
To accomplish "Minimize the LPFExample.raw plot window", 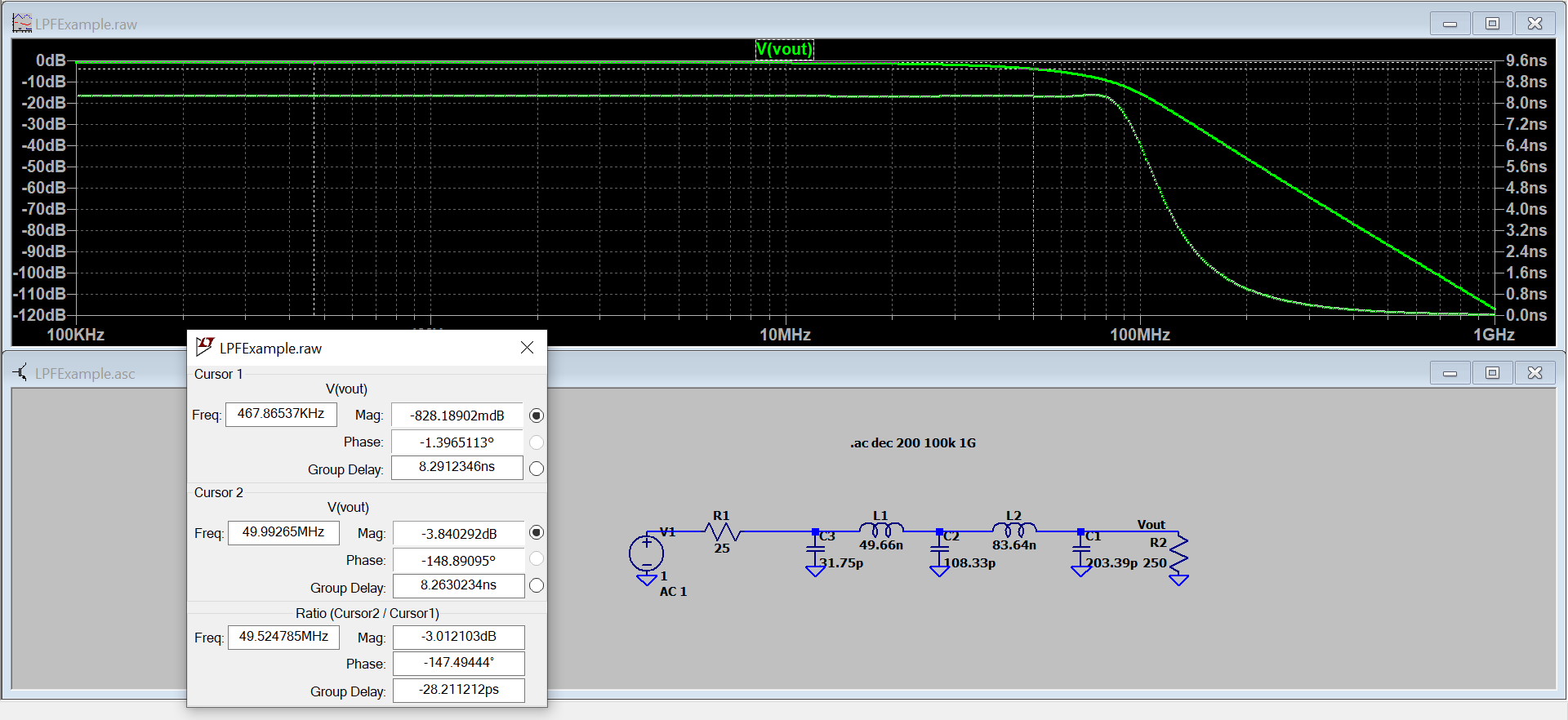I will [1450, 24].
